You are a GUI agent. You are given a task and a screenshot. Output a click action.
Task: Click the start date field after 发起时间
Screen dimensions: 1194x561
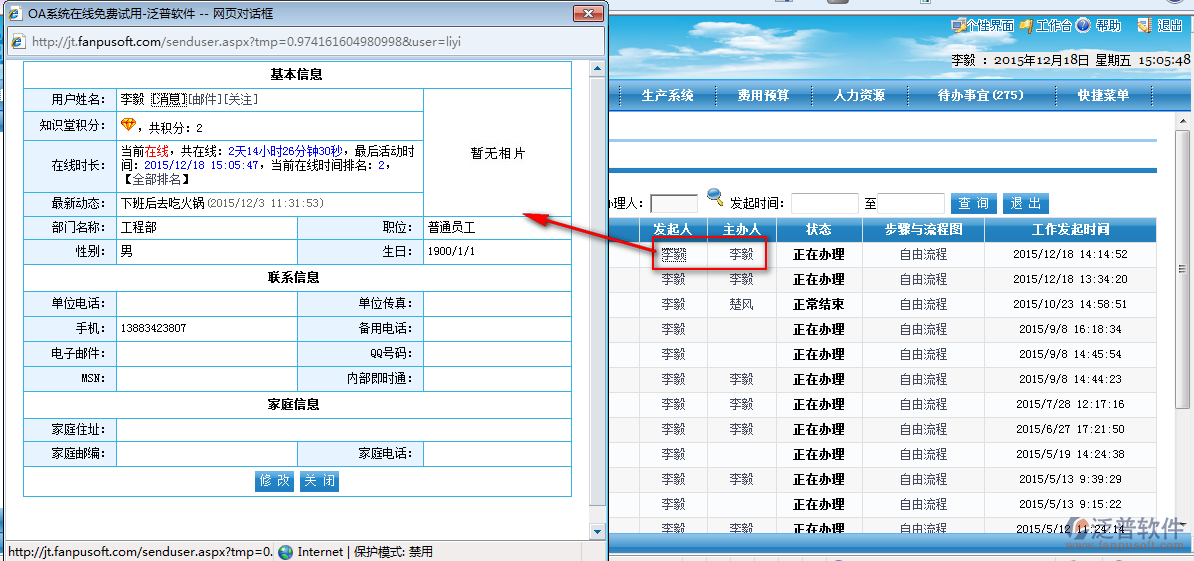pyautogui.click(x=825, y=204)
